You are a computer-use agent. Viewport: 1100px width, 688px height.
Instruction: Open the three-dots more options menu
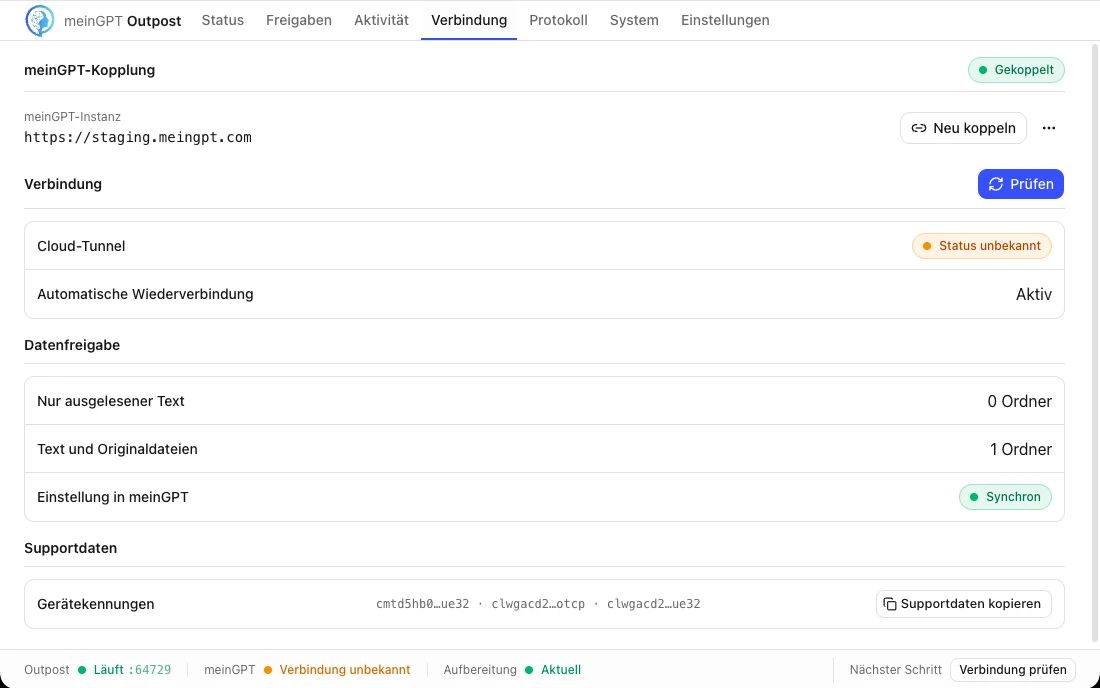(1049, 128)
